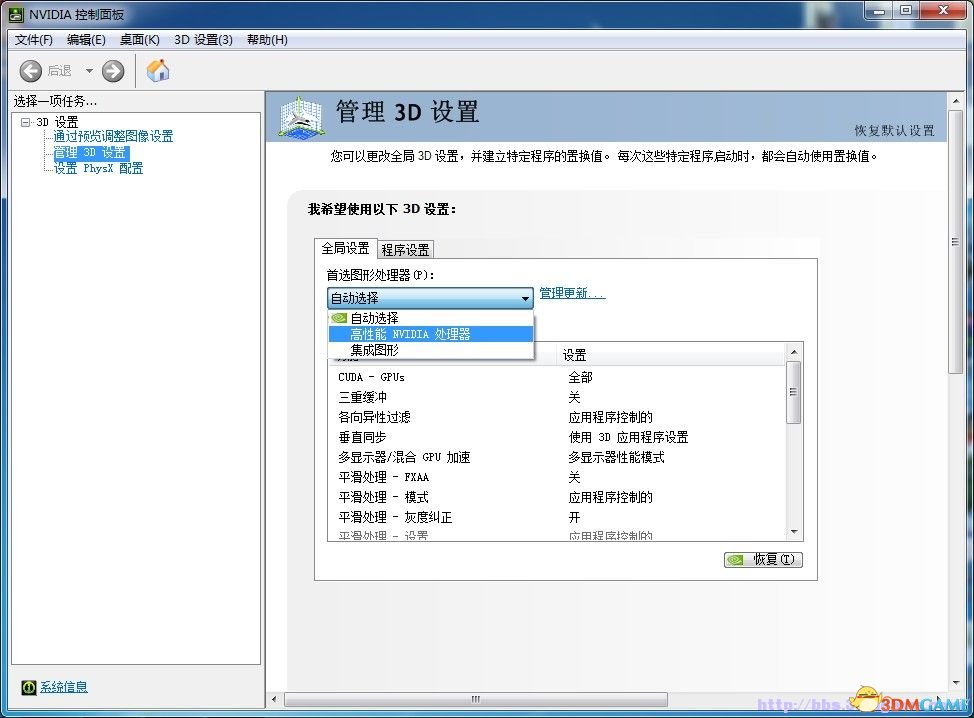Select the 平滑处理 - 模式 row
This screenshot has width=974, height=718.
557,497
